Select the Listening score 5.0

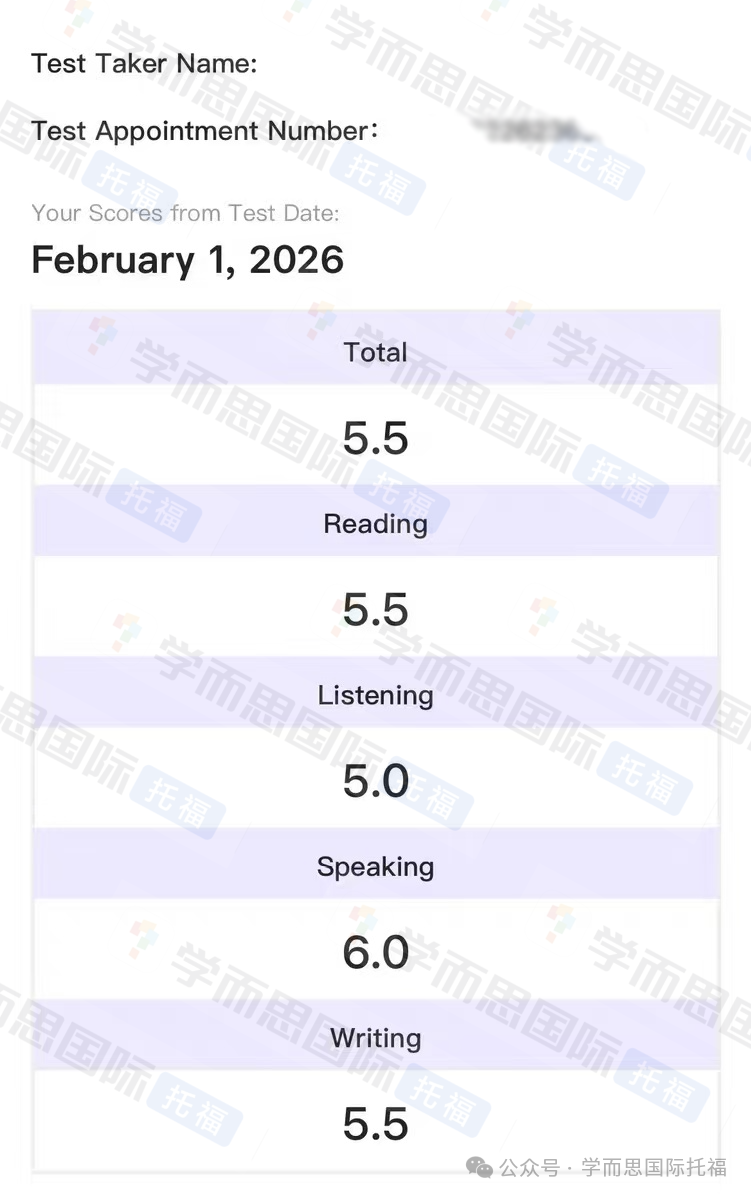[x=375, y=781]
